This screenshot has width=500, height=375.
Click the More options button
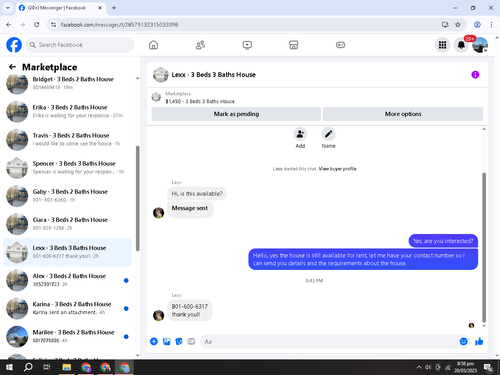(x=403, y=114)
